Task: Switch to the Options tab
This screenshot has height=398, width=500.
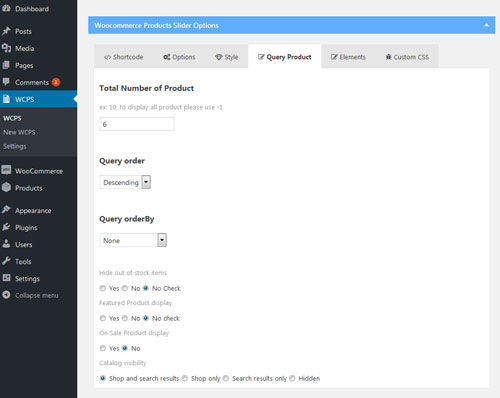Action: tap(179, 57)
